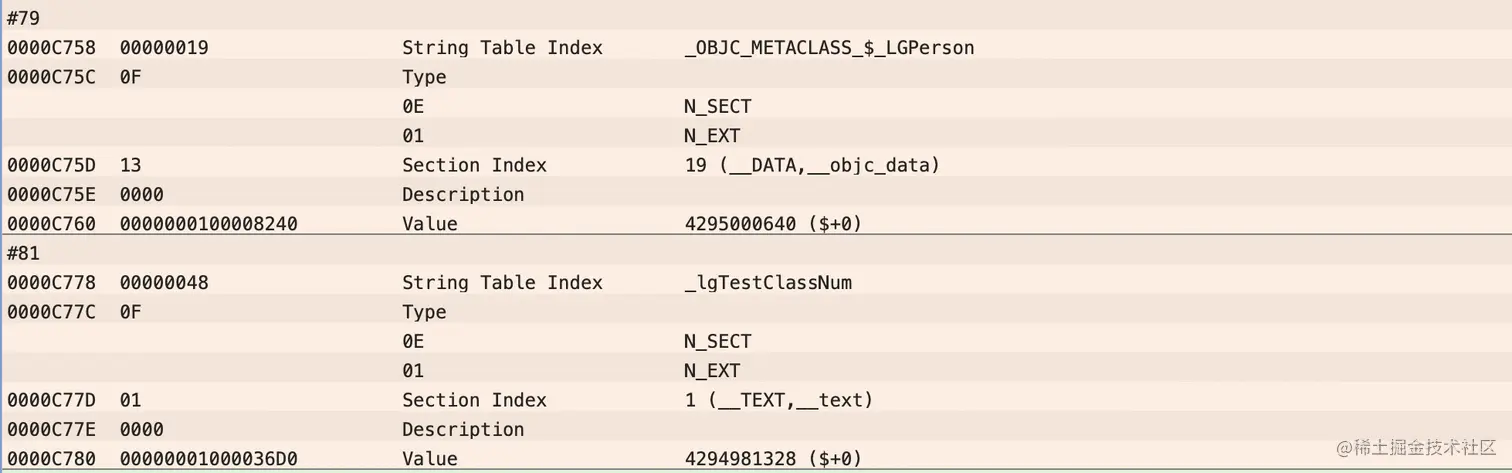This screenshot has width=1512, height=473.
Task: Select offset cell 0000C77D
Action: [x=51, y=400]
